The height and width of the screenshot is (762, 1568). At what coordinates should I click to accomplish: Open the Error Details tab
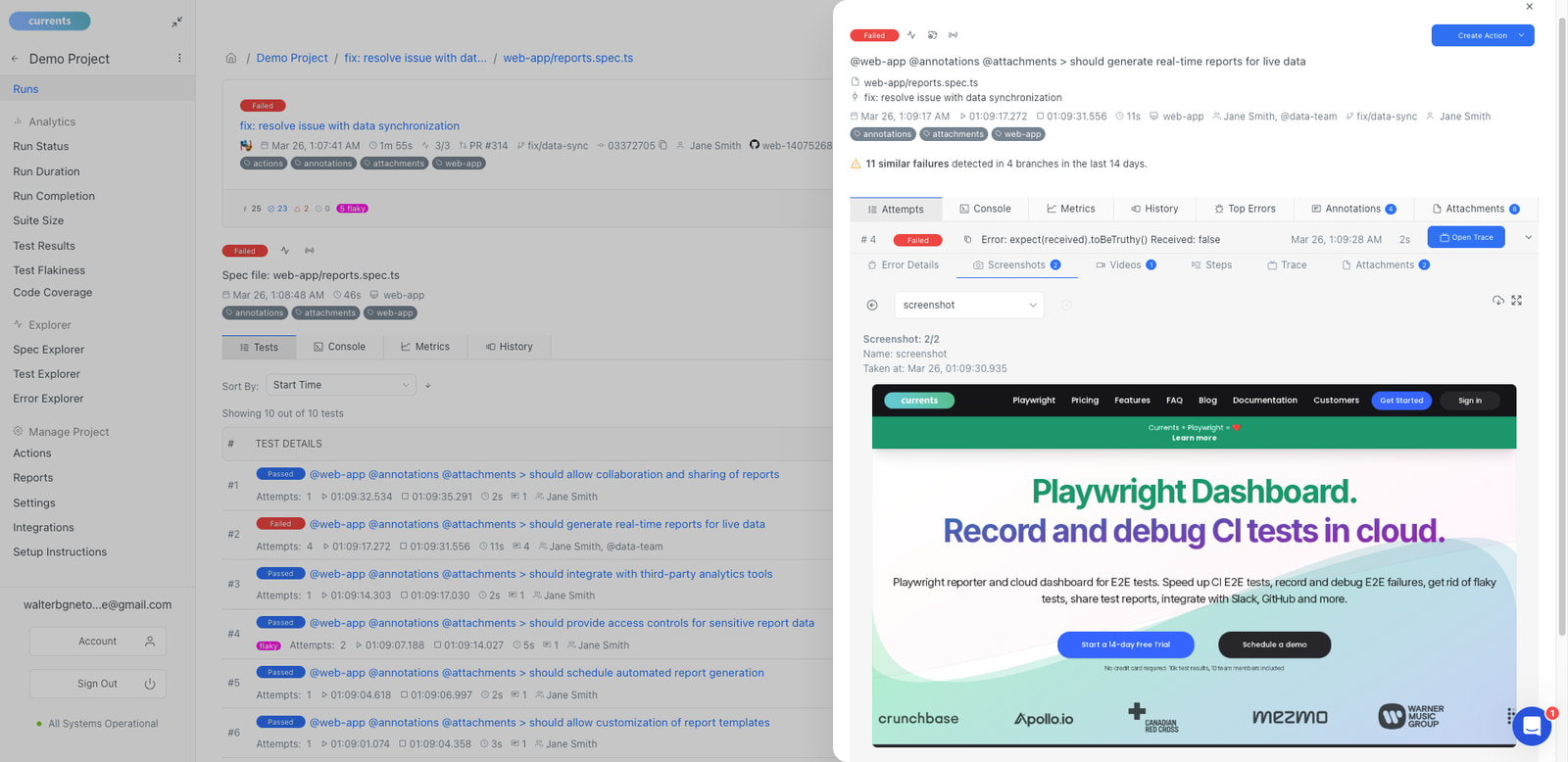coord(903,265)
